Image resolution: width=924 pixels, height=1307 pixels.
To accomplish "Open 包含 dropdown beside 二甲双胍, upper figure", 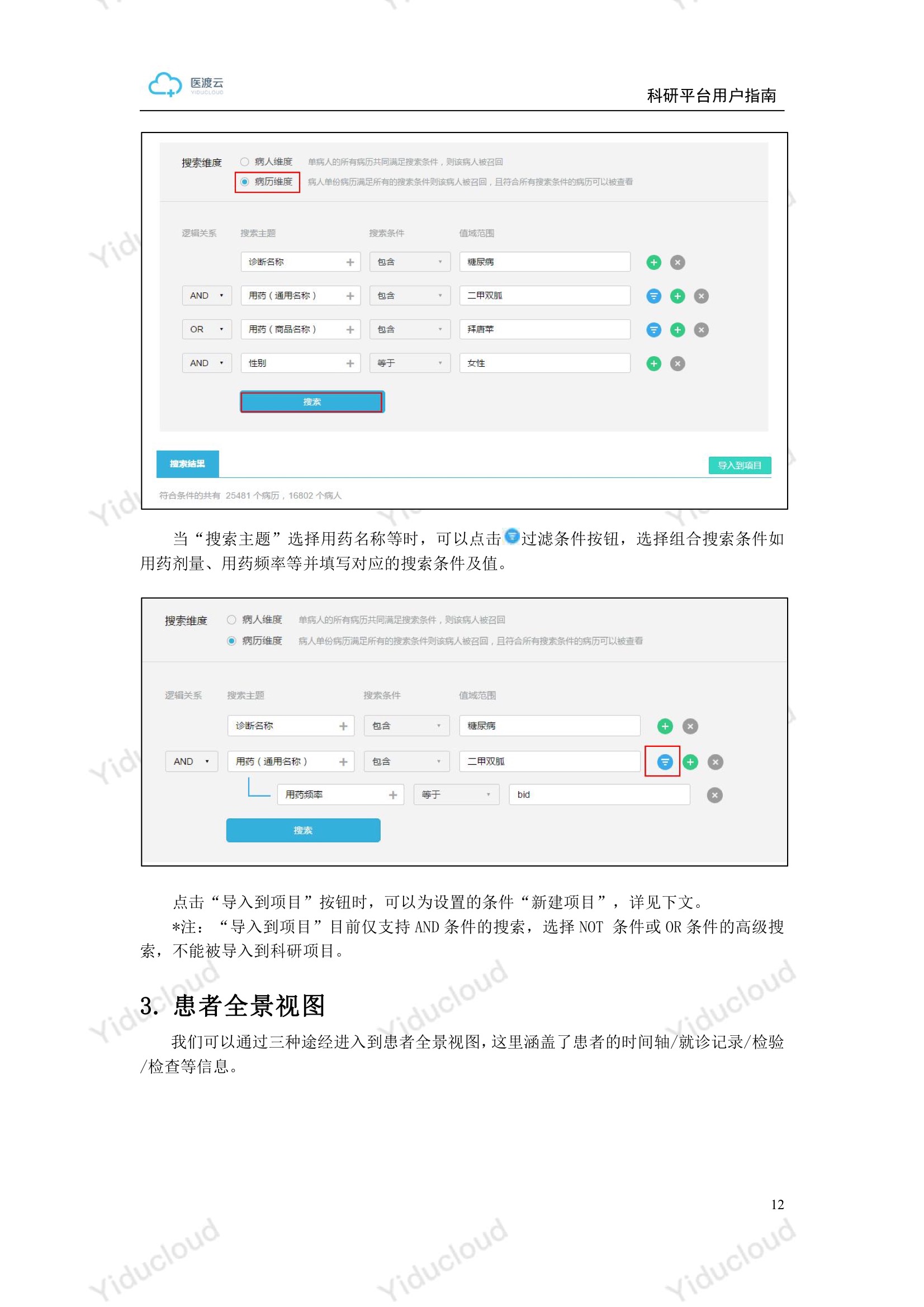I will pyautogui.click(x=410, y=296).
